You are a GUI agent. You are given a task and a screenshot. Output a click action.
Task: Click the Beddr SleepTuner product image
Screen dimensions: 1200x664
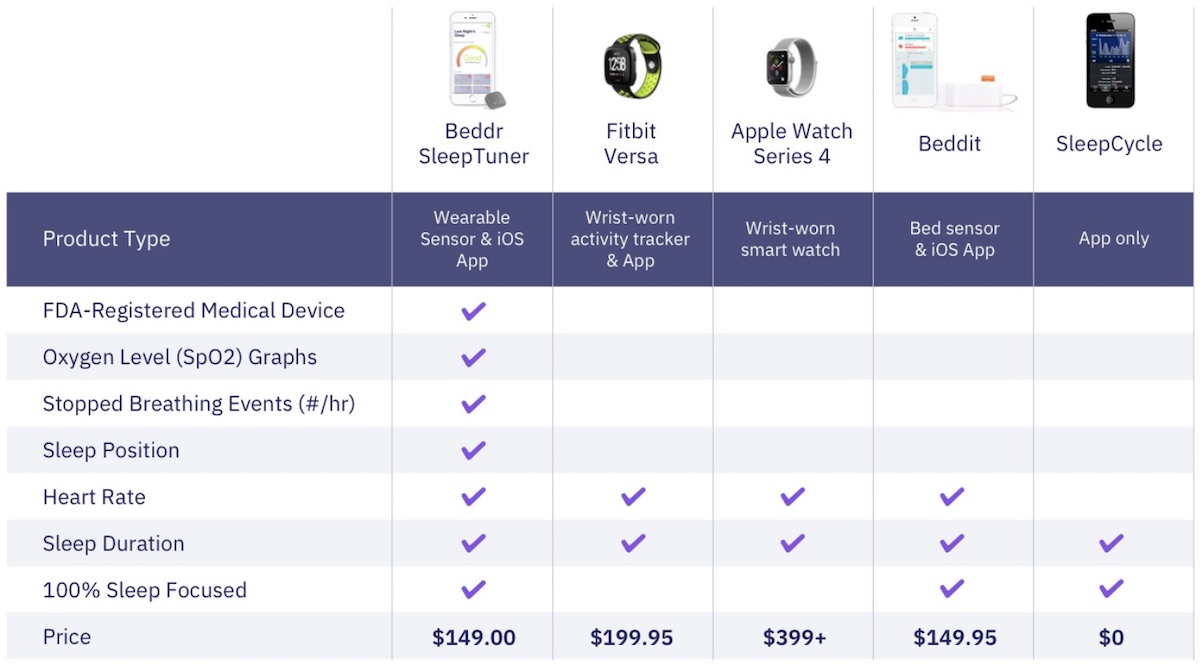tap(477, 60)
